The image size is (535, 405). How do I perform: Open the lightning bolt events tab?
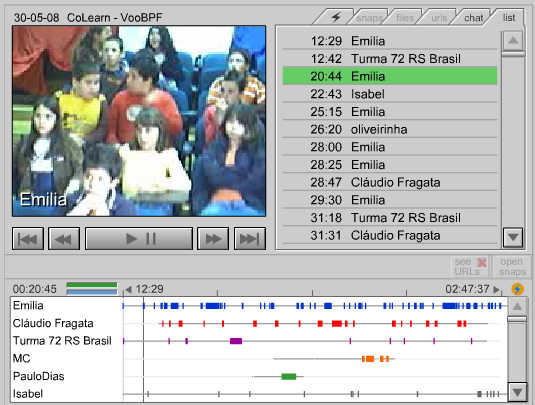pos(335,17)
